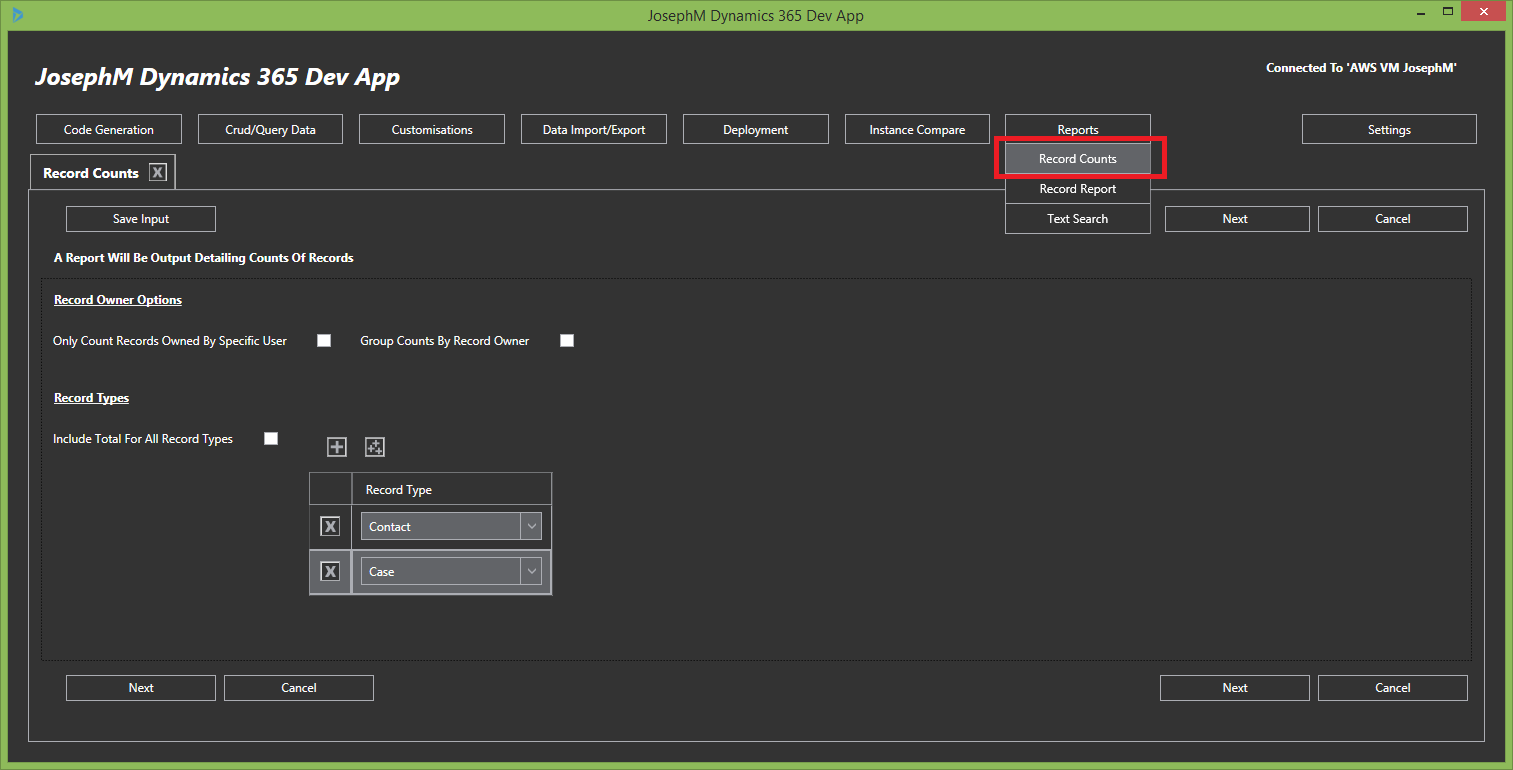Delete the Case row using its X icon
The height and width of the screenshot is (770, 1513).
coord(330,572)
